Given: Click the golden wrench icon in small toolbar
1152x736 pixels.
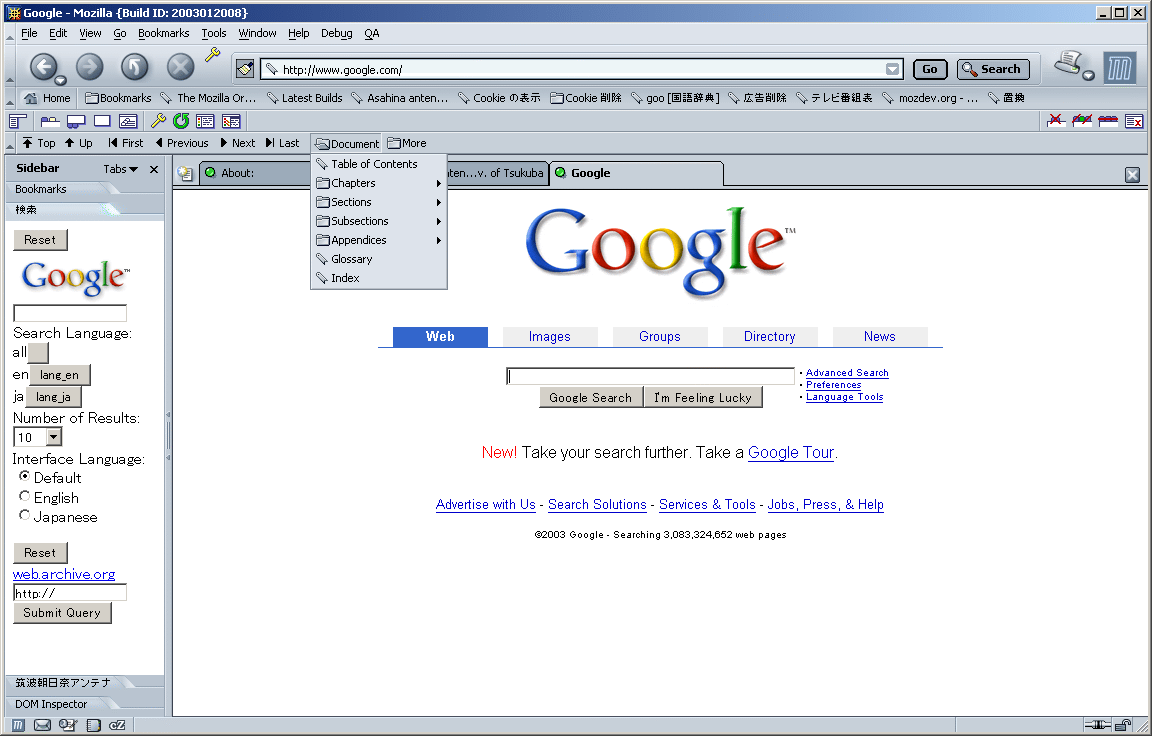Looking at the screenshot, I should tap(158, 121).
